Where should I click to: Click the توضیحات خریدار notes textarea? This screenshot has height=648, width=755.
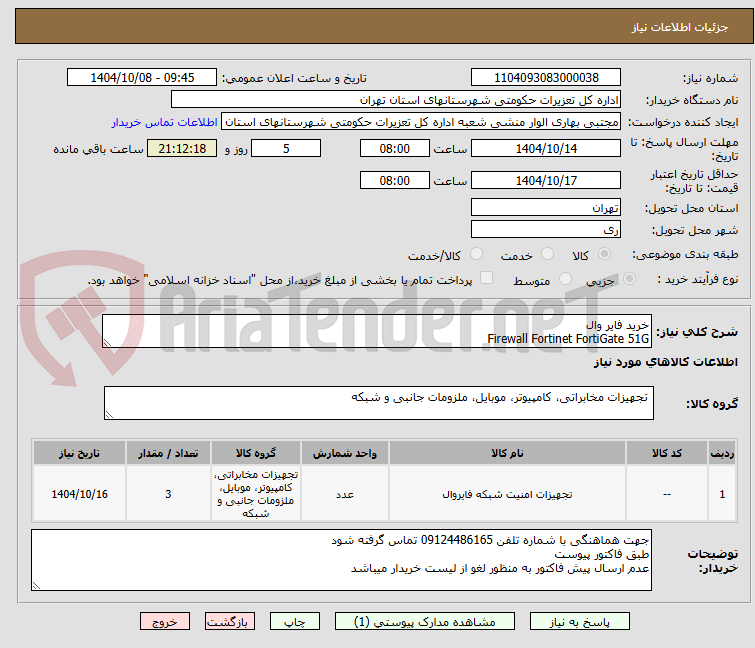pyautogui.click(x=341, y=560)
